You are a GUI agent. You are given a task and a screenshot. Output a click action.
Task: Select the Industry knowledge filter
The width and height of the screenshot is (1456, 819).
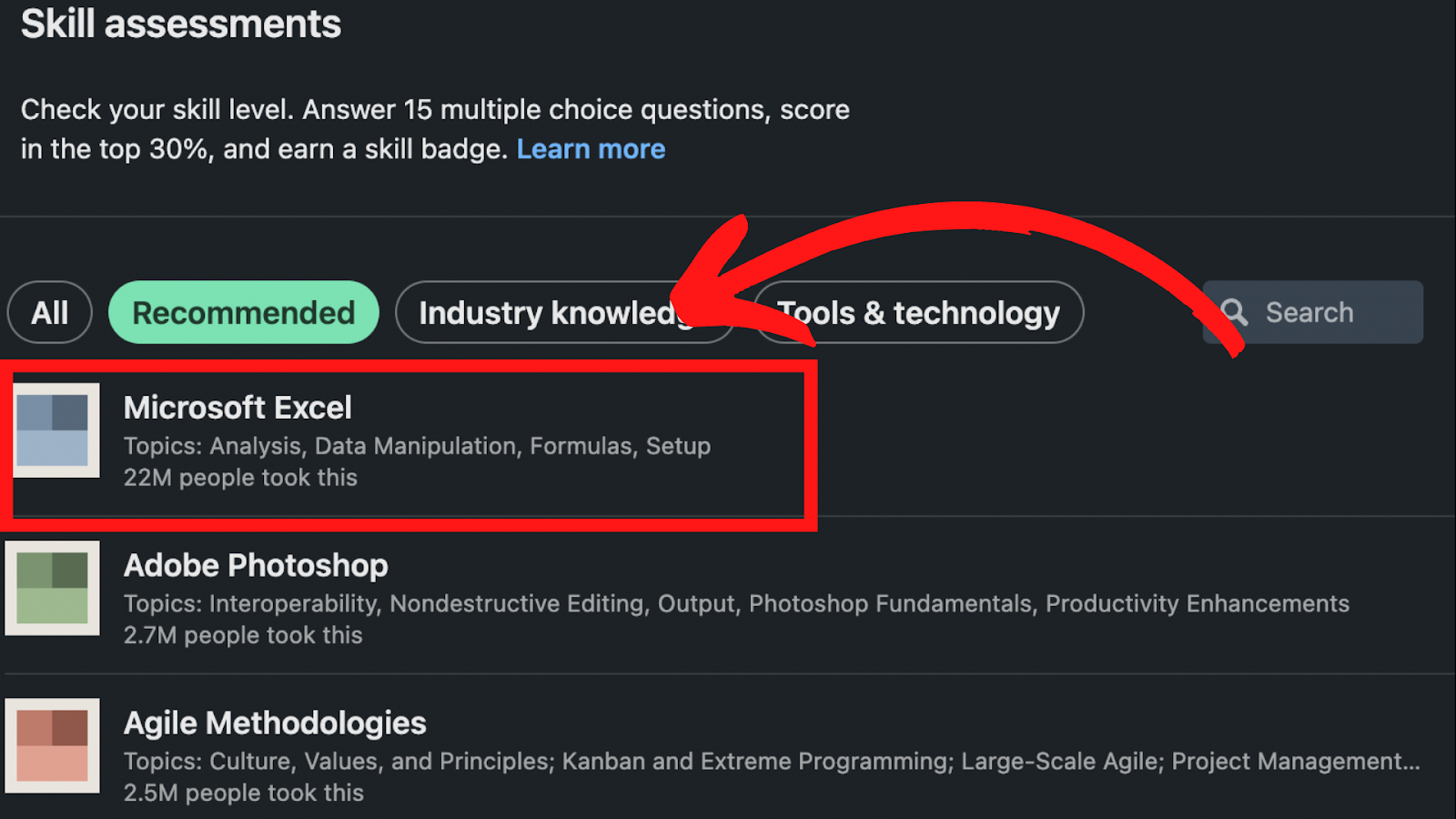564,312
